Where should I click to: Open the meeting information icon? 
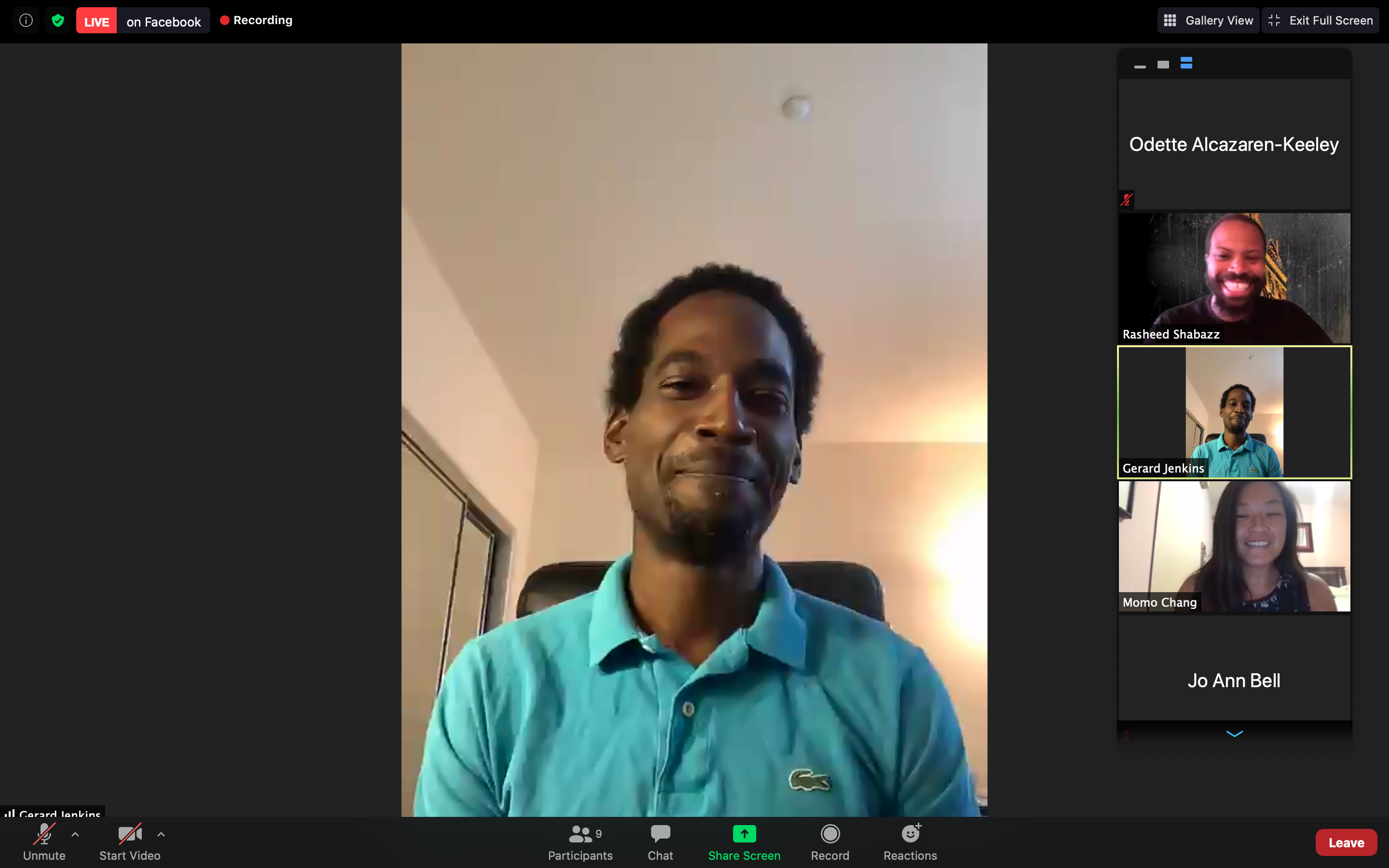[x=25, y=19]
